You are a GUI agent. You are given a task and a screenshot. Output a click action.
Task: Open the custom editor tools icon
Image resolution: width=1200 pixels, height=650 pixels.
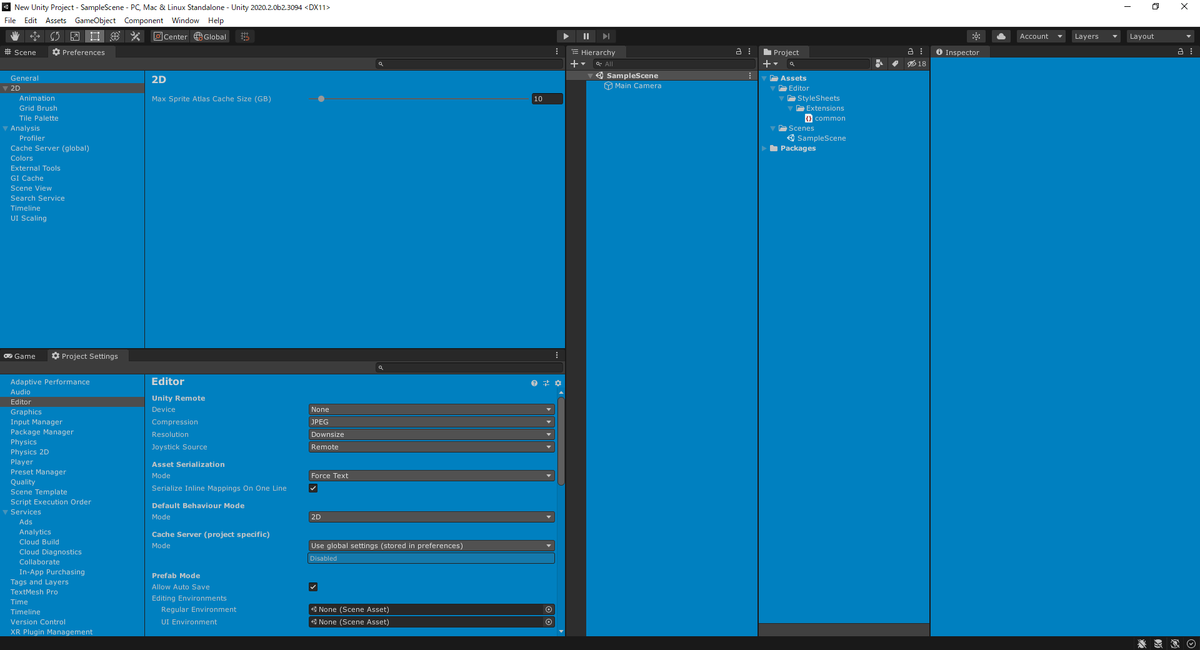(x=136, y=36)
